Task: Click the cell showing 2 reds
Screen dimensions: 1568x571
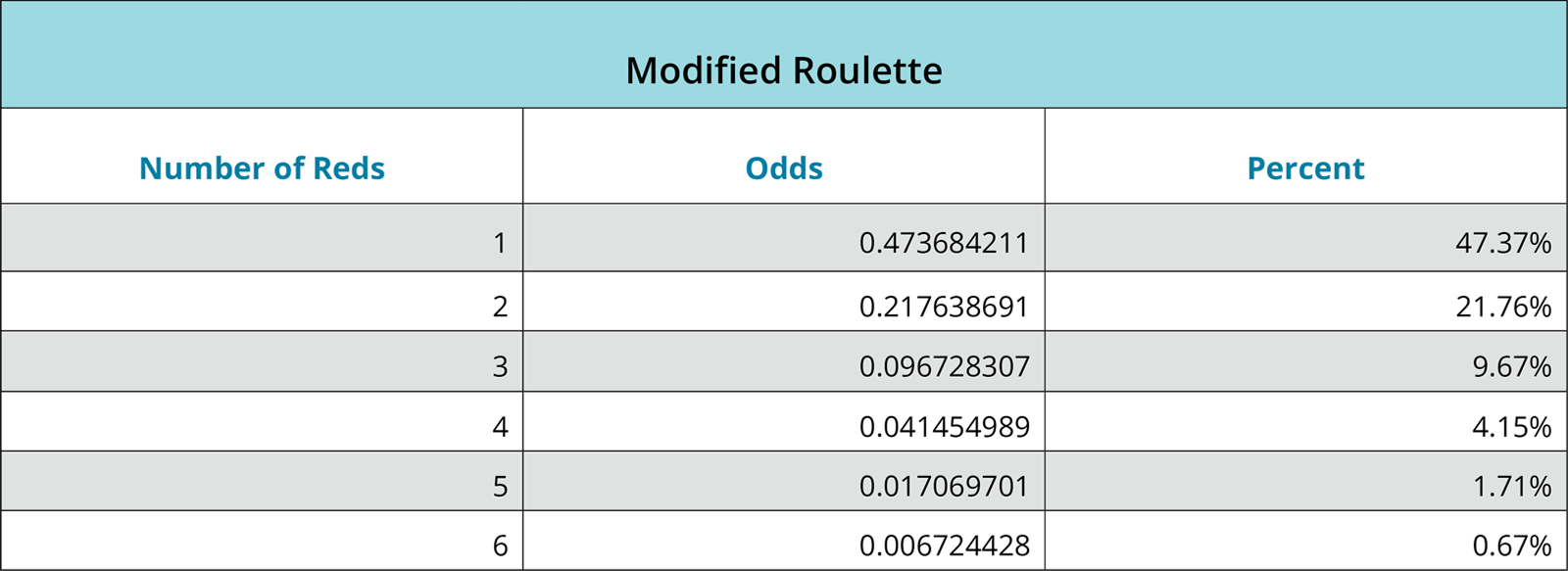Action: click(x=500, y=307)
